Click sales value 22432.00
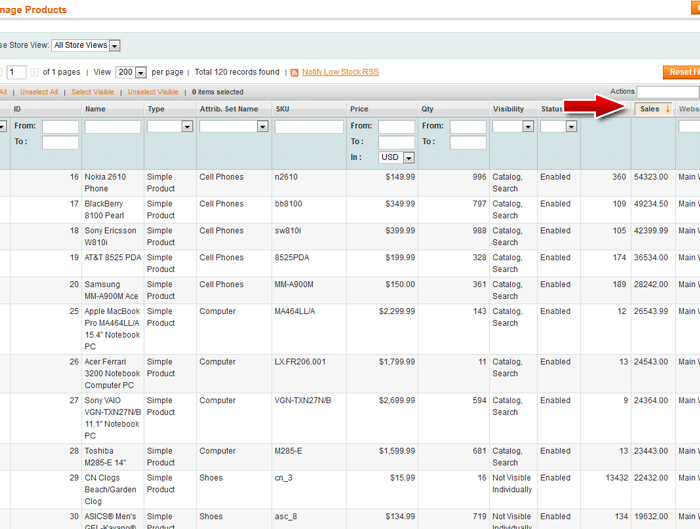The image size is (700, 529). [651, 478]
